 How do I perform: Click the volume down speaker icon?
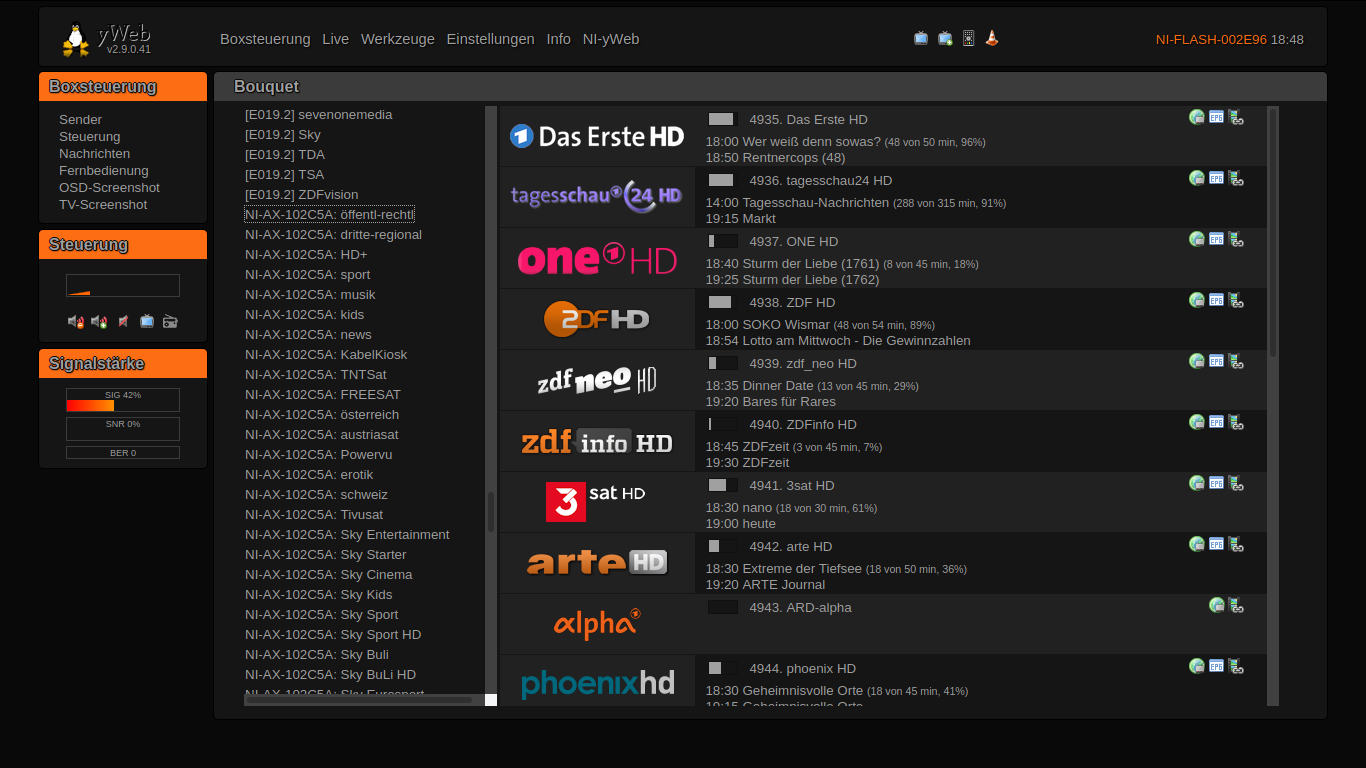(x=75, y=321)
